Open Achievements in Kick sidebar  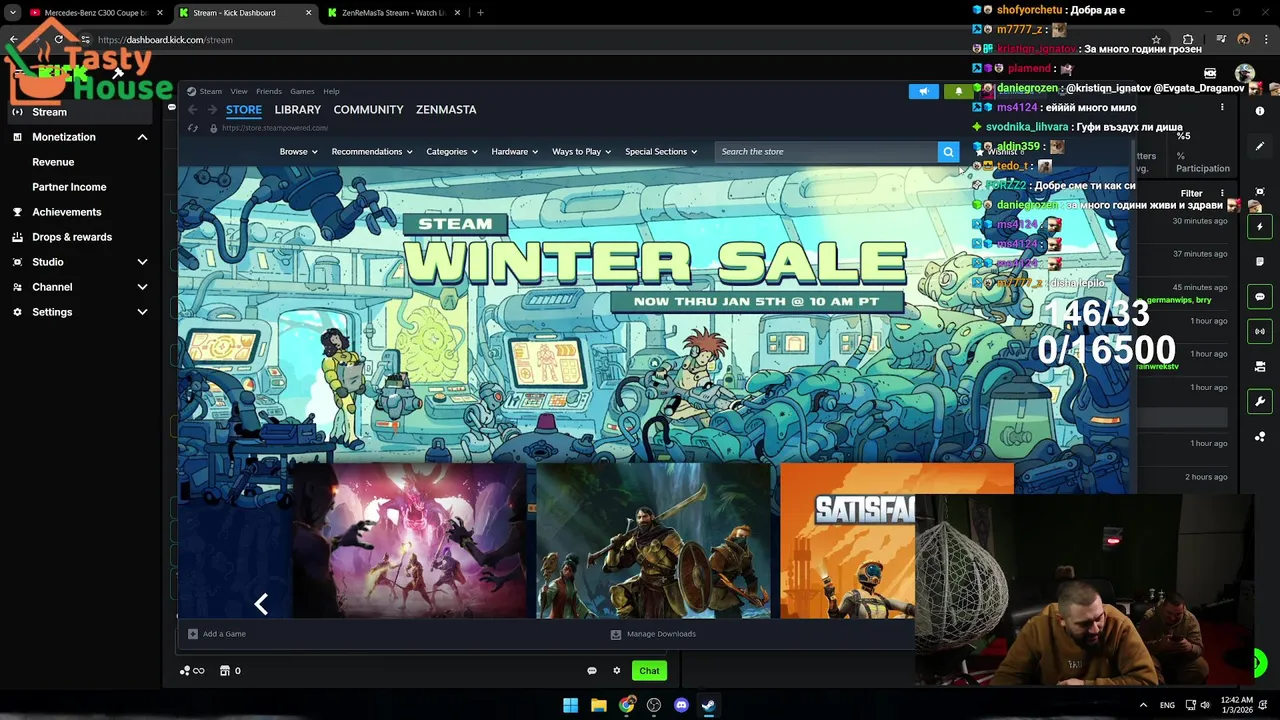[x=66, y=212]
